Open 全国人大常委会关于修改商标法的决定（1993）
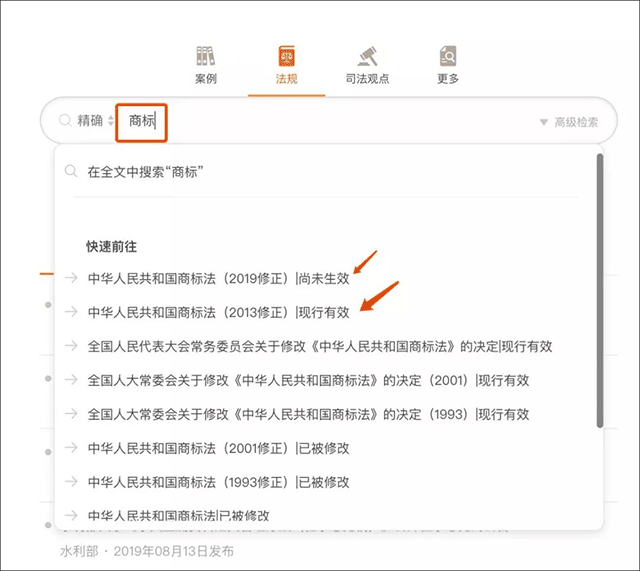Viewport: 640px width, 571px height. pyautogui.click(x=308, y=414)
